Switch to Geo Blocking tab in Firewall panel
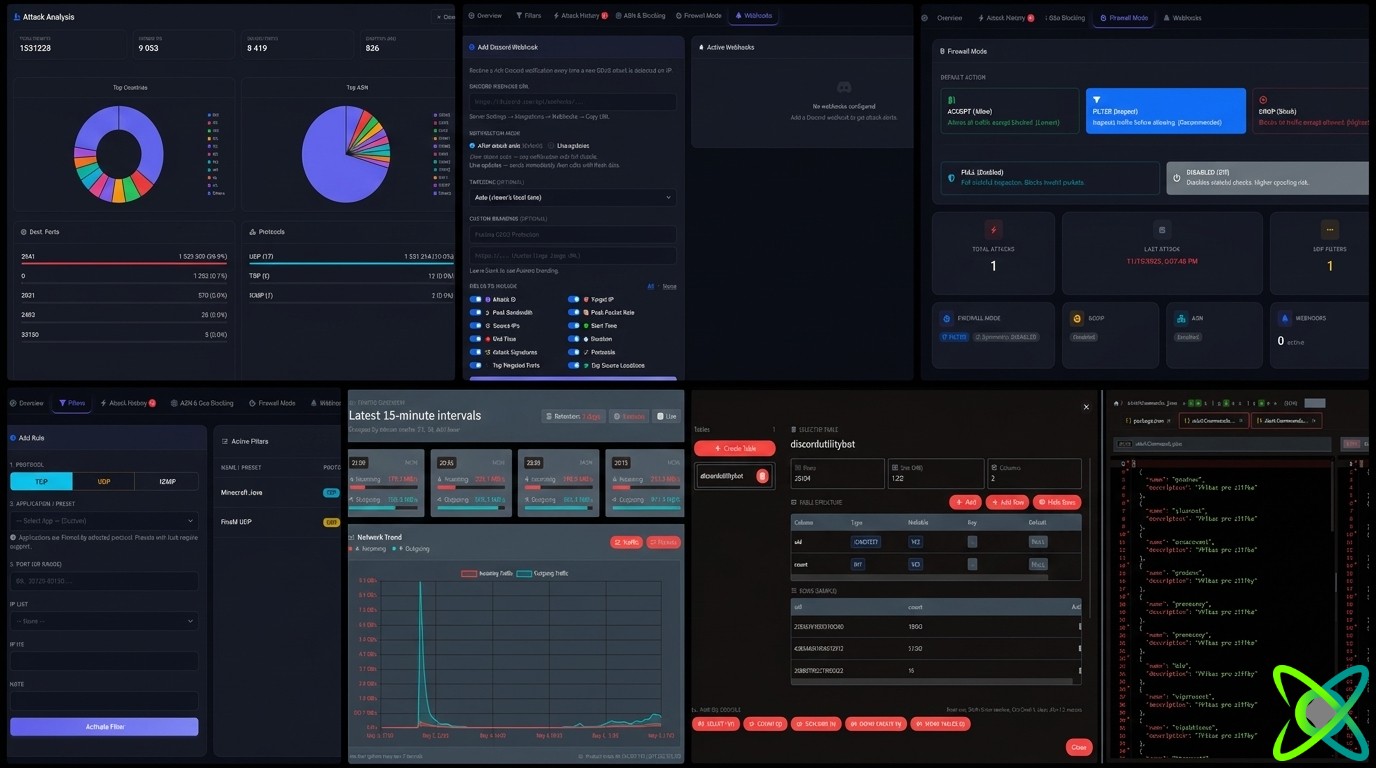This screenshot has height=768, width=1376. [x=1066, y=18]
